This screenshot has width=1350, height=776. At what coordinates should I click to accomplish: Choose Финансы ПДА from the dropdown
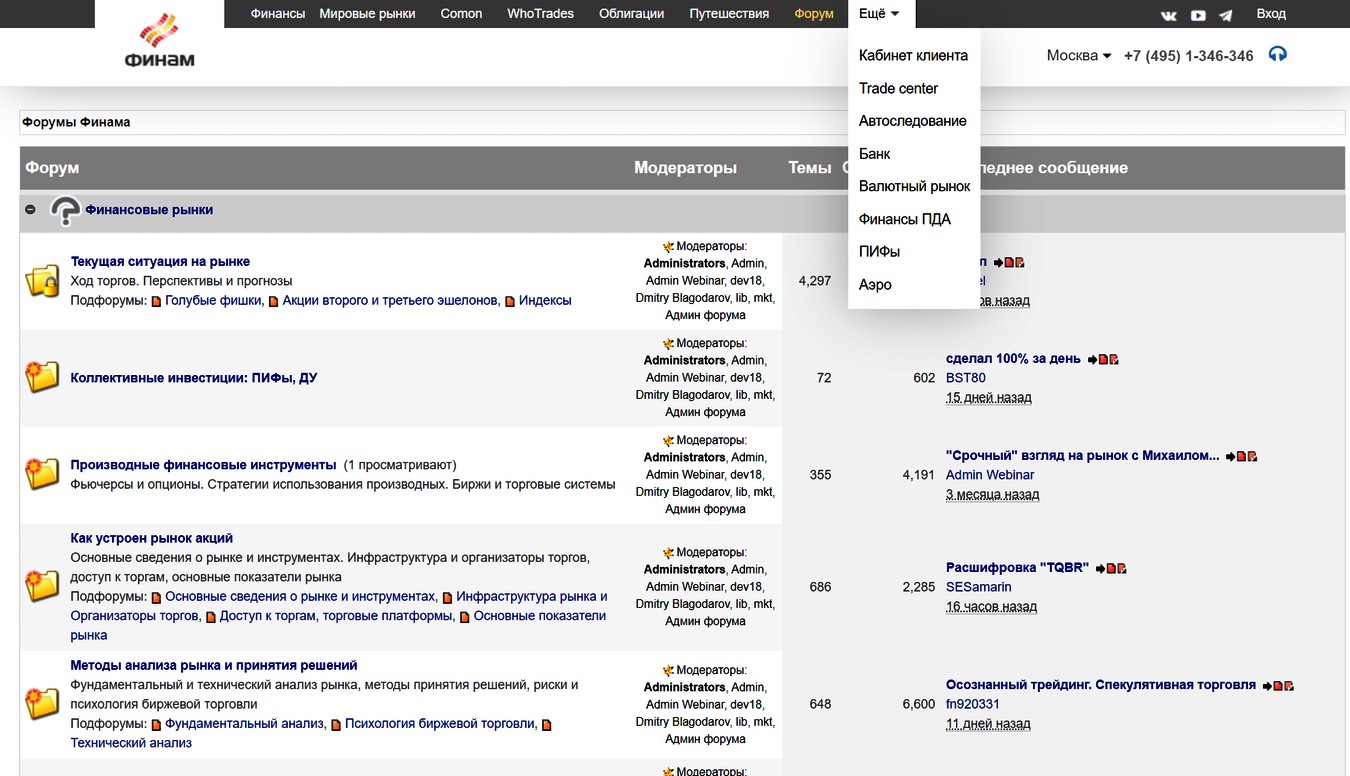pyautogui.click(x=904, y=219)
